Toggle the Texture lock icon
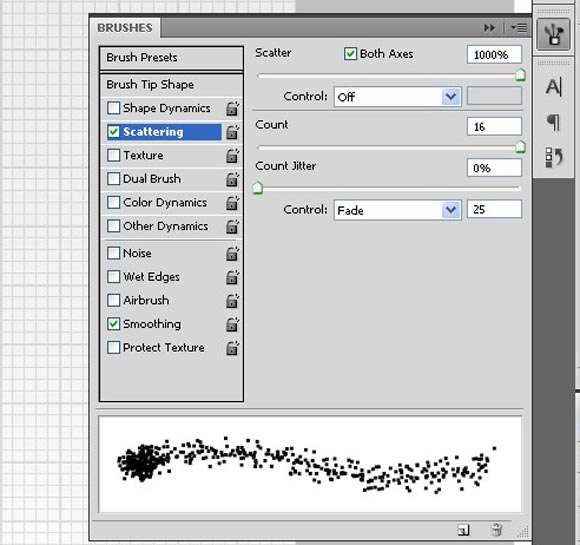The height and width of the screenshot is (545, 580). [x=232, y=156]
